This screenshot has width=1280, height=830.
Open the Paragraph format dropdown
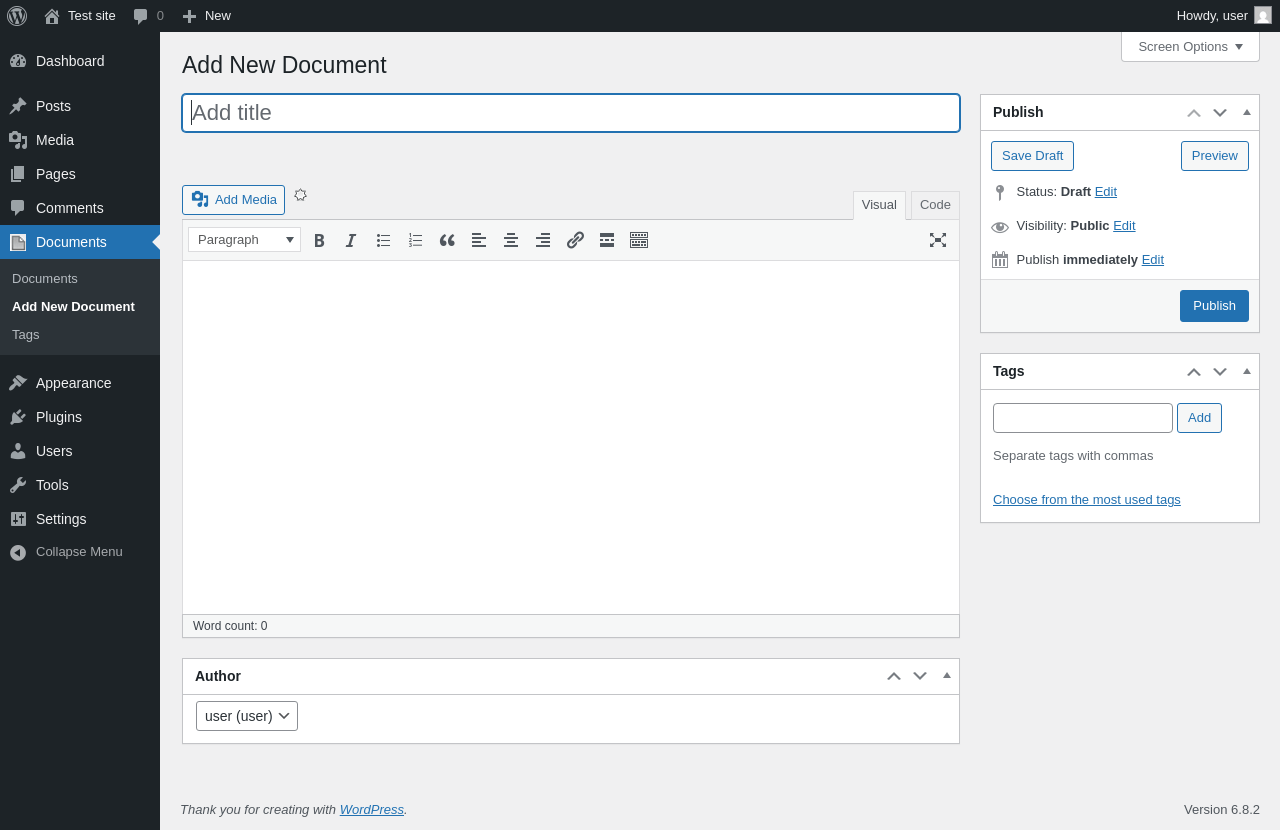coord(244,240)
